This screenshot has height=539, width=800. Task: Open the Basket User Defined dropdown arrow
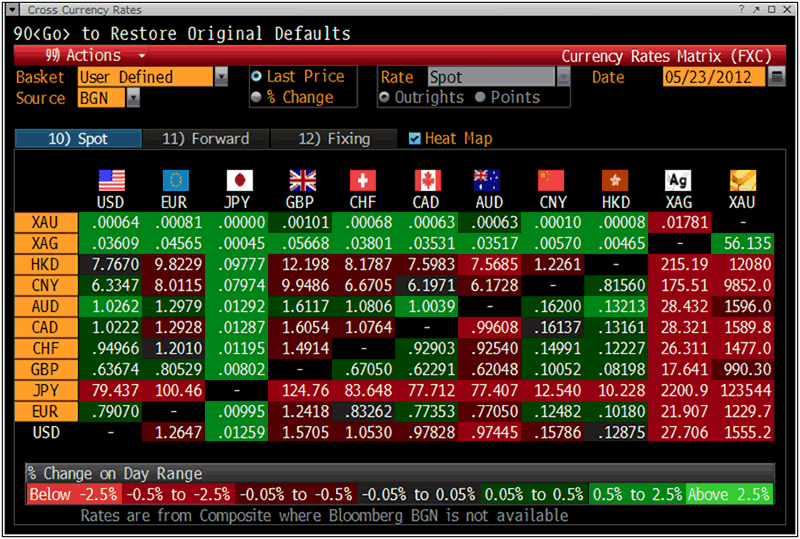pos(221,77)
